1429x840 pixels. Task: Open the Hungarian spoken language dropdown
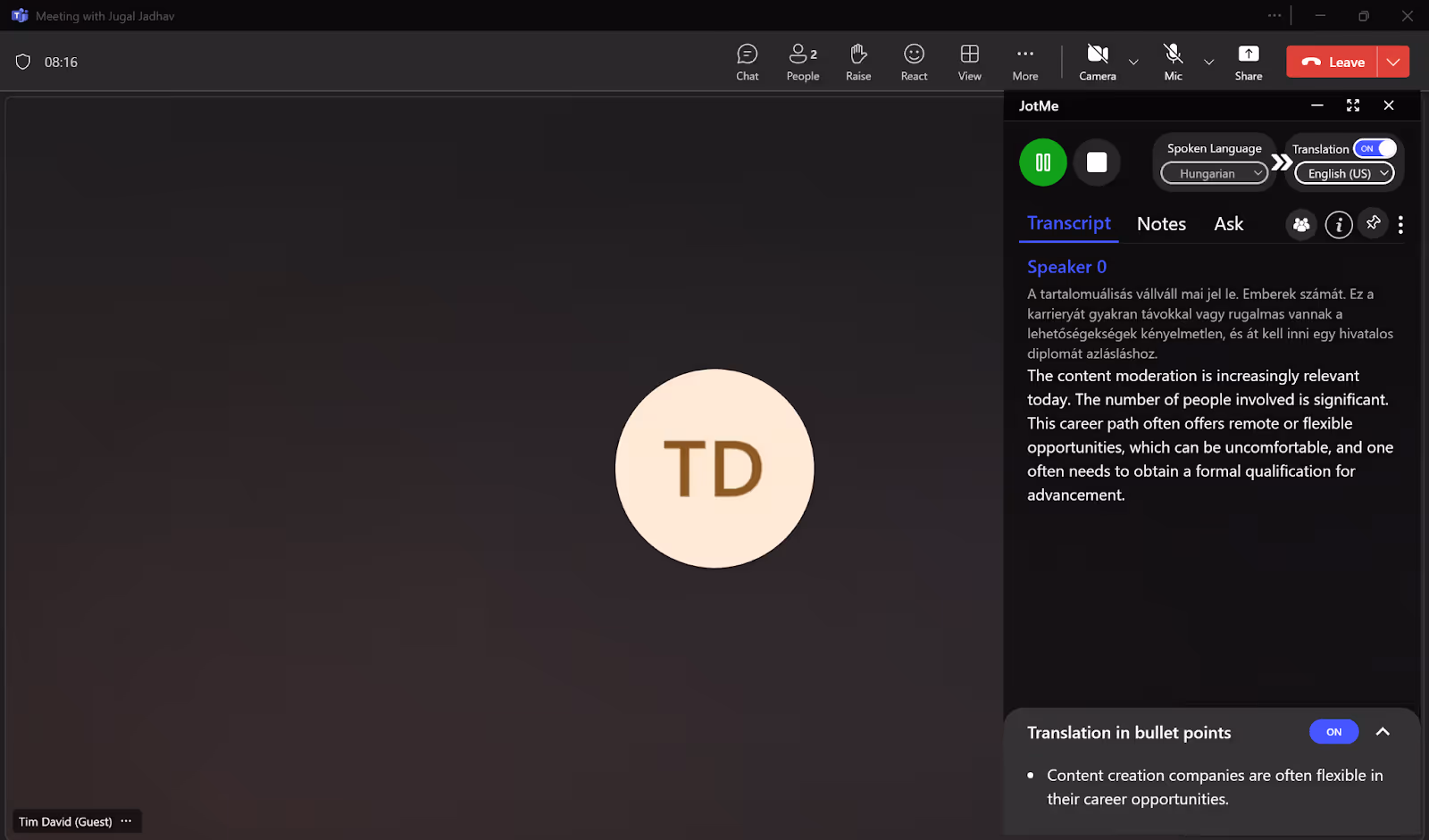pos(1215,173)
